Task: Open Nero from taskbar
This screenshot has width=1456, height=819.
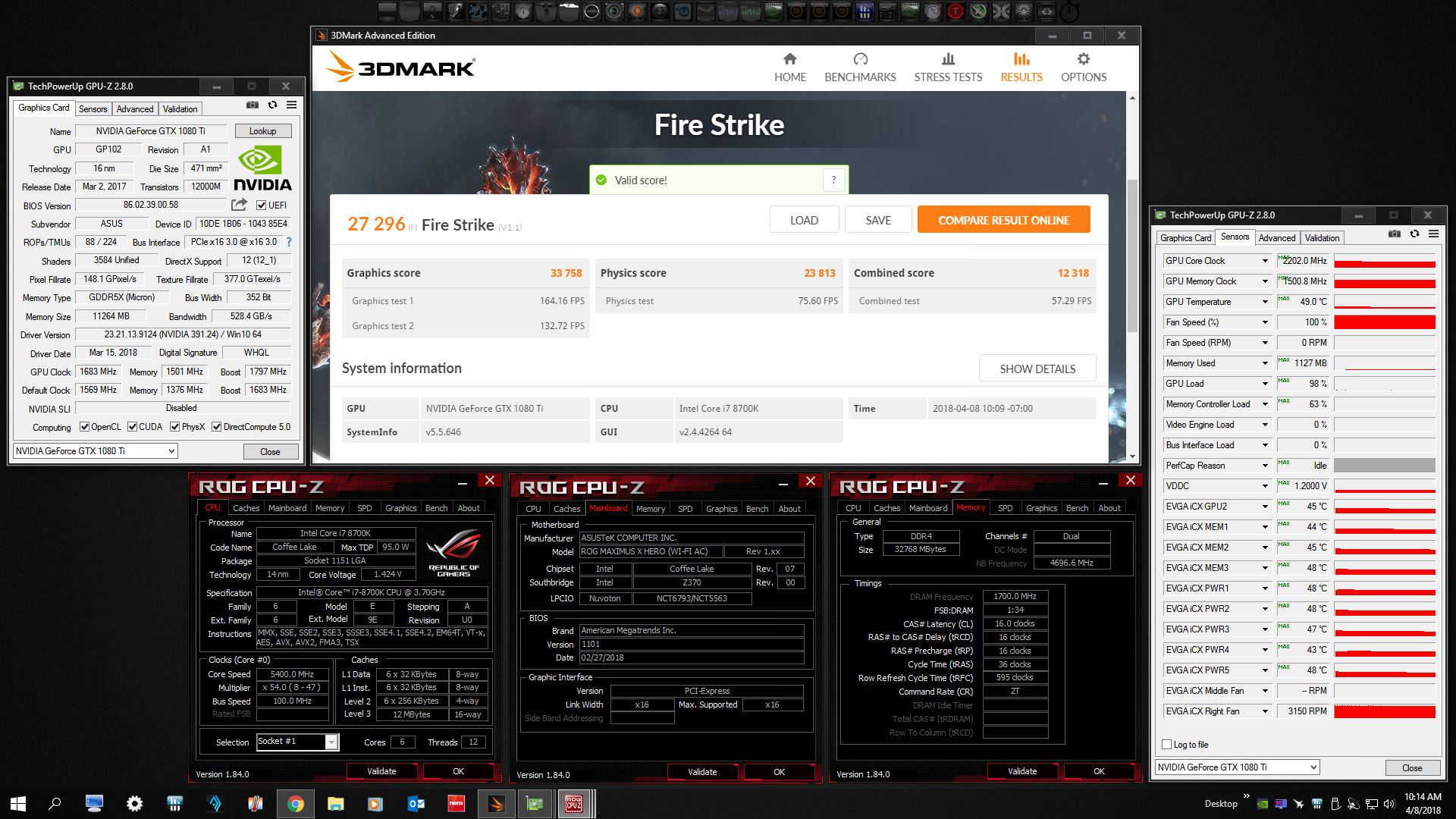Action: pyautogui.click(x=456, y=803)
